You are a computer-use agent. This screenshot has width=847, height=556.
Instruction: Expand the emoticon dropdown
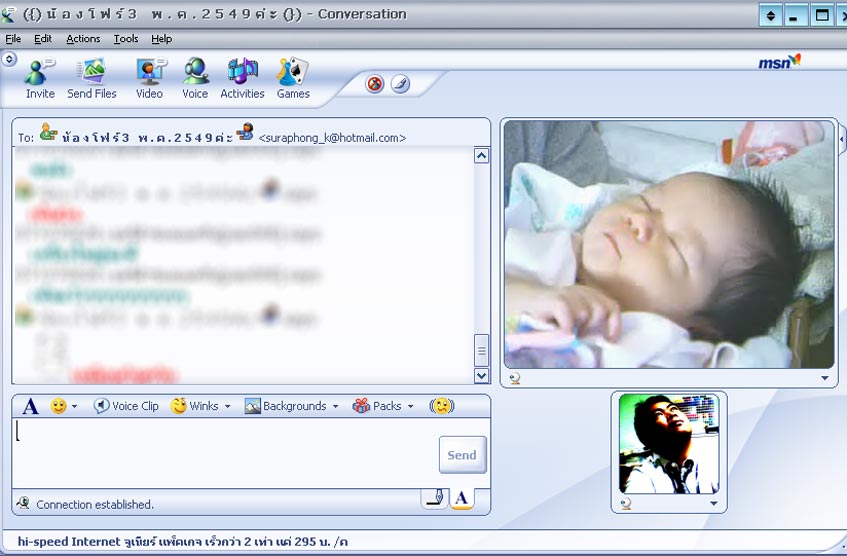[x=74, y=407]
